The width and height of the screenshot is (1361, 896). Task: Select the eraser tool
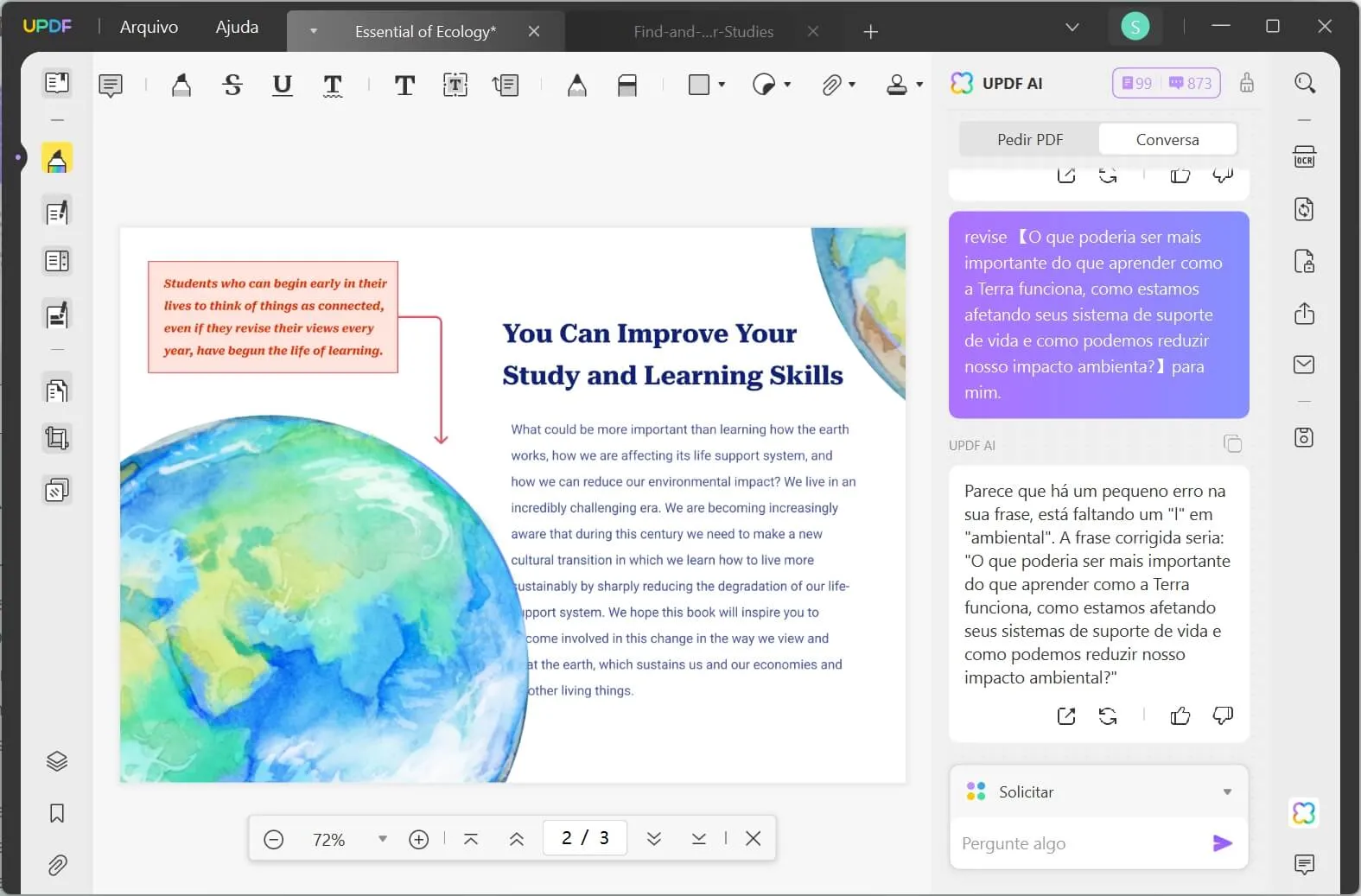627,85
